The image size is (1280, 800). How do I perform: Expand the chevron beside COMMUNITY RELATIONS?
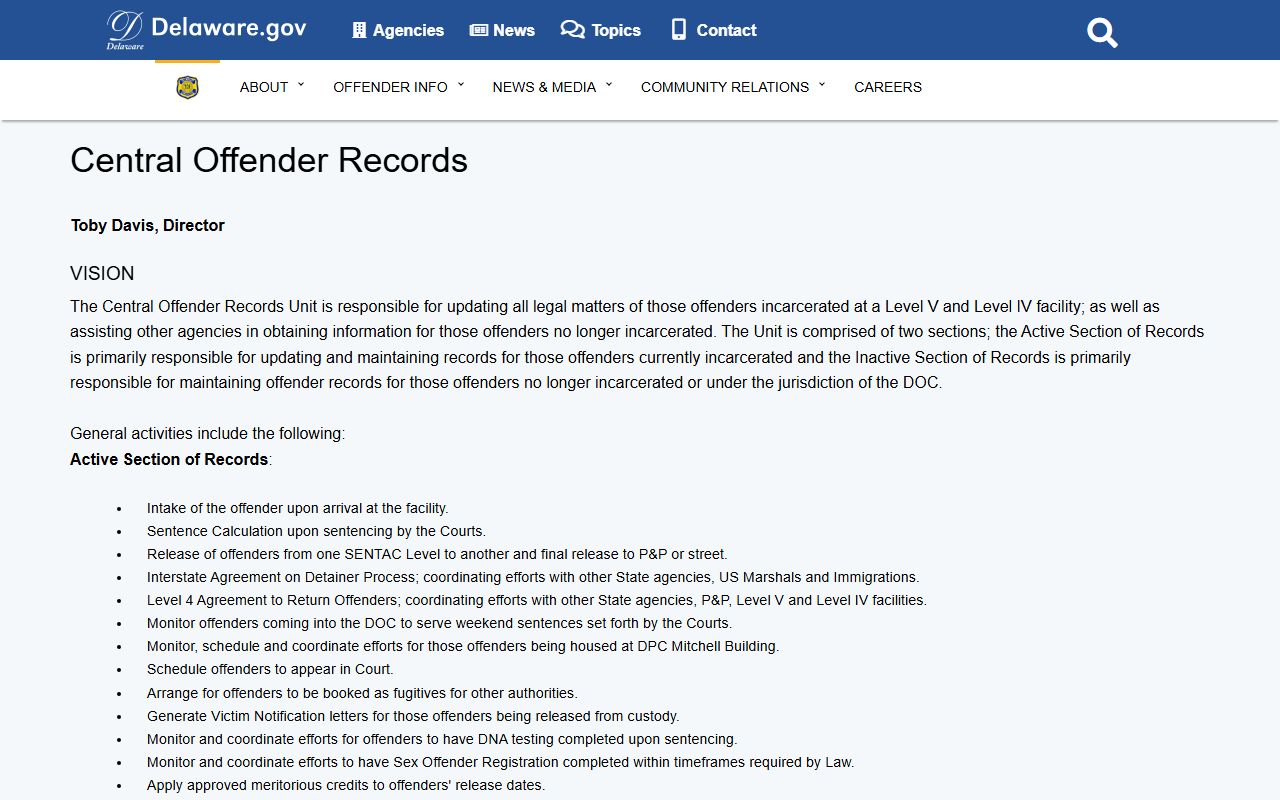click(822, 85)
